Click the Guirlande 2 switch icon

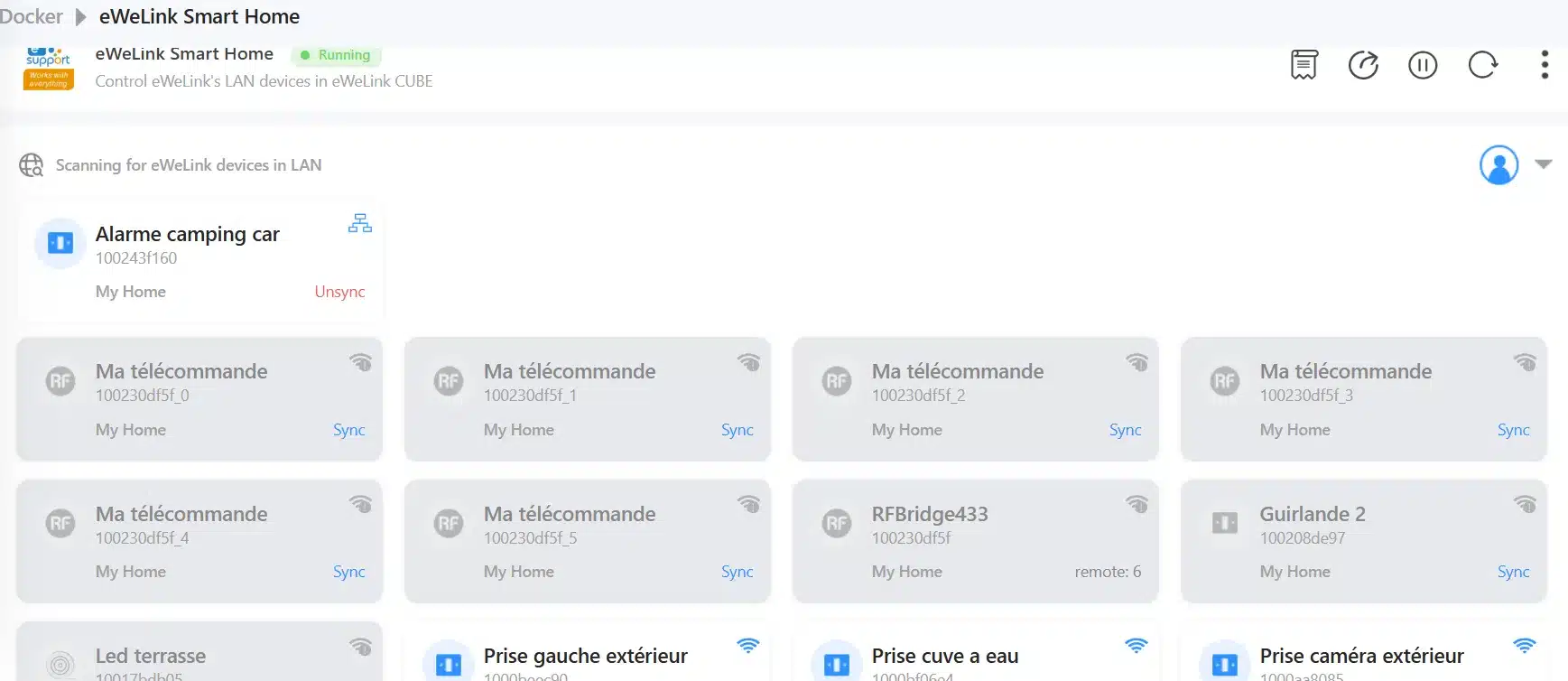coord(1225,523)
